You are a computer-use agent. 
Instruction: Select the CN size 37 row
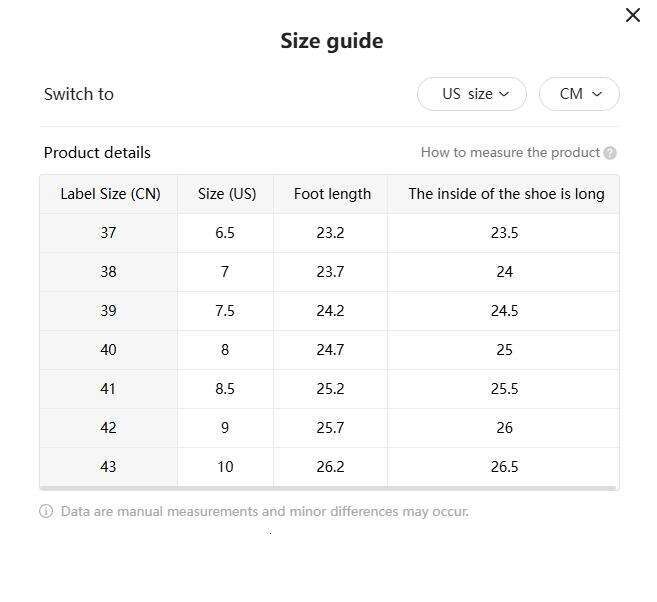[108, 233]
